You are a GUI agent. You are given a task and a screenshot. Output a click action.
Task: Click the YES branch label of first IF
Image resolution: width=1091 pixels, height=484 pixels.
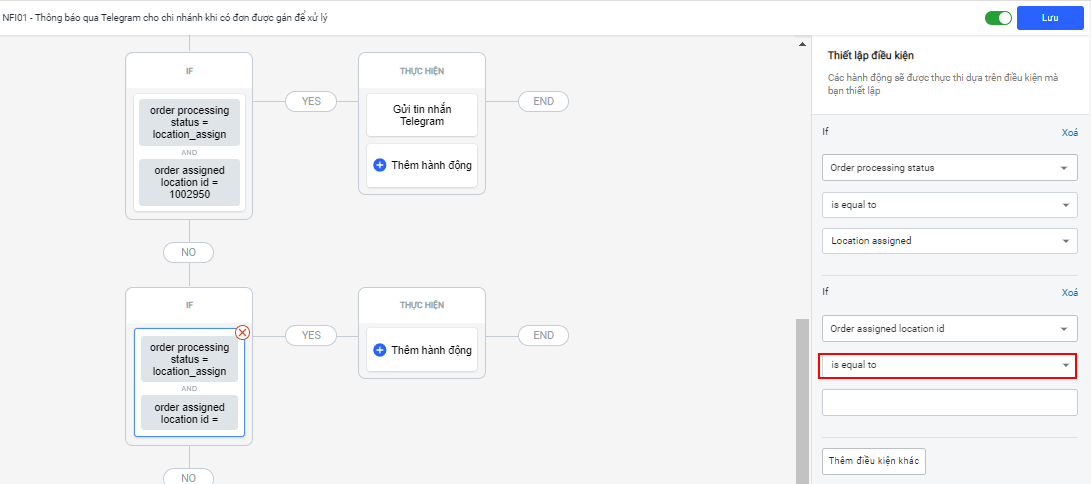[x=311, y=101]
